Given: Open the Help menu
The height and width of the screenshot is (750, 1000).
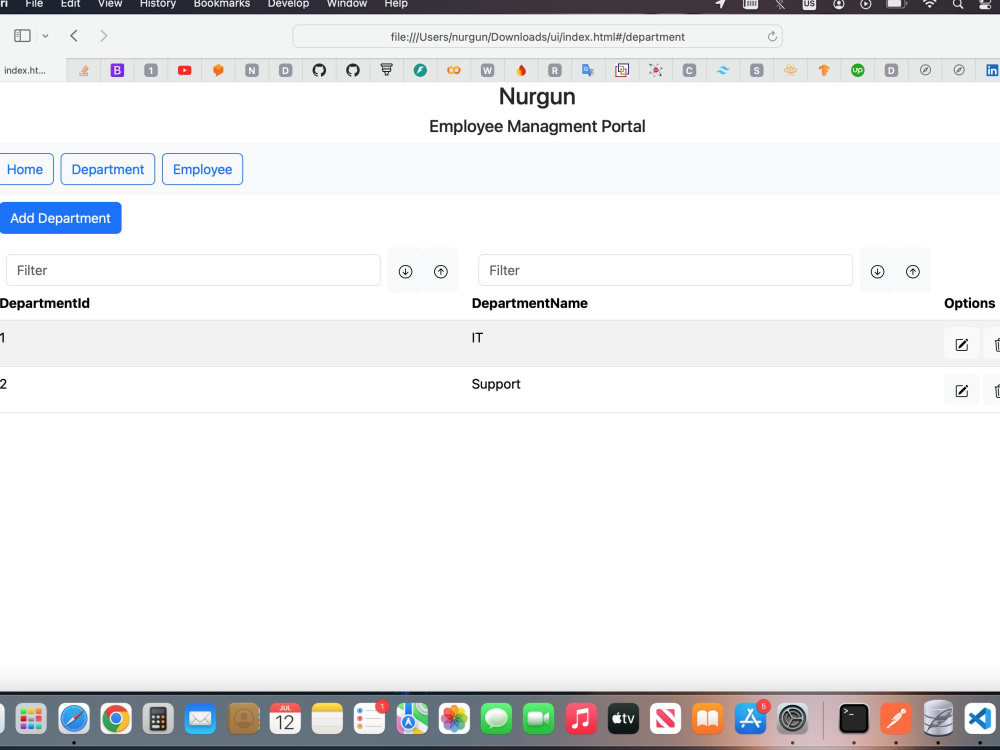Looking at the screenshot, I should (x=395, y=4).
